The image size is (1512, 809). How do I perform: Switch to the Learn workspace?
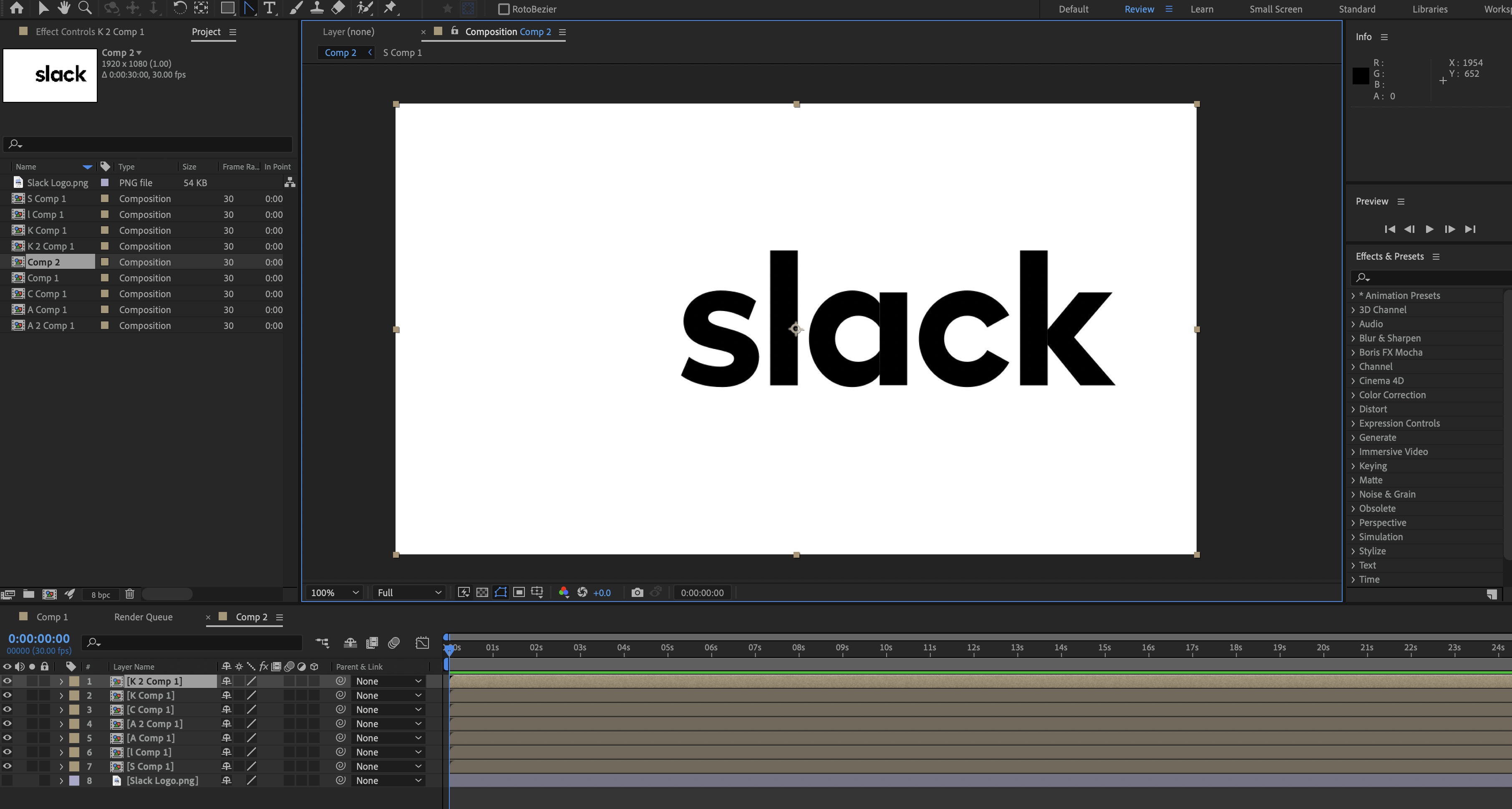point(1202,9)
